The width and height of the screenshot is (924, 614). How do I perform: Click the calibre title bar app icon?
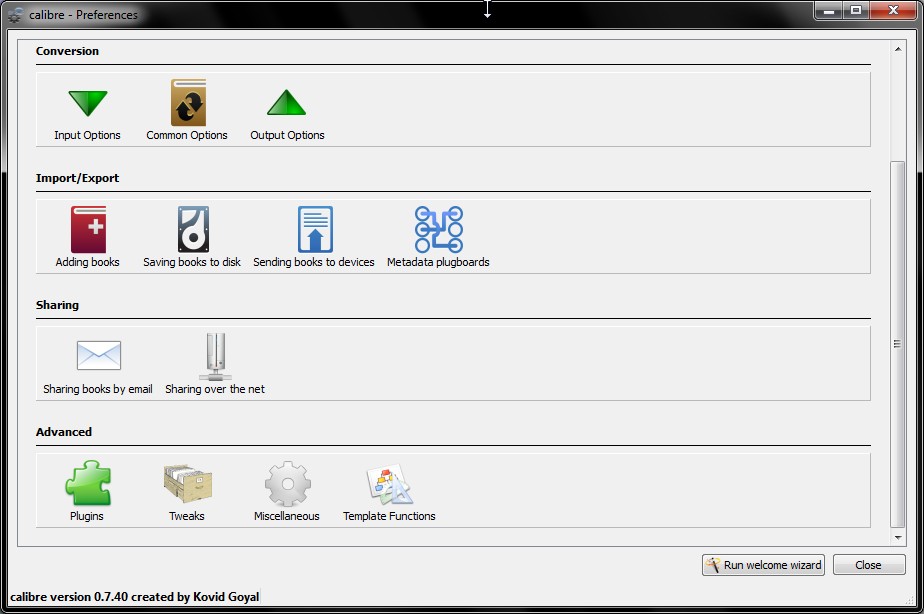pyautogui.click(x=15, y=15)
